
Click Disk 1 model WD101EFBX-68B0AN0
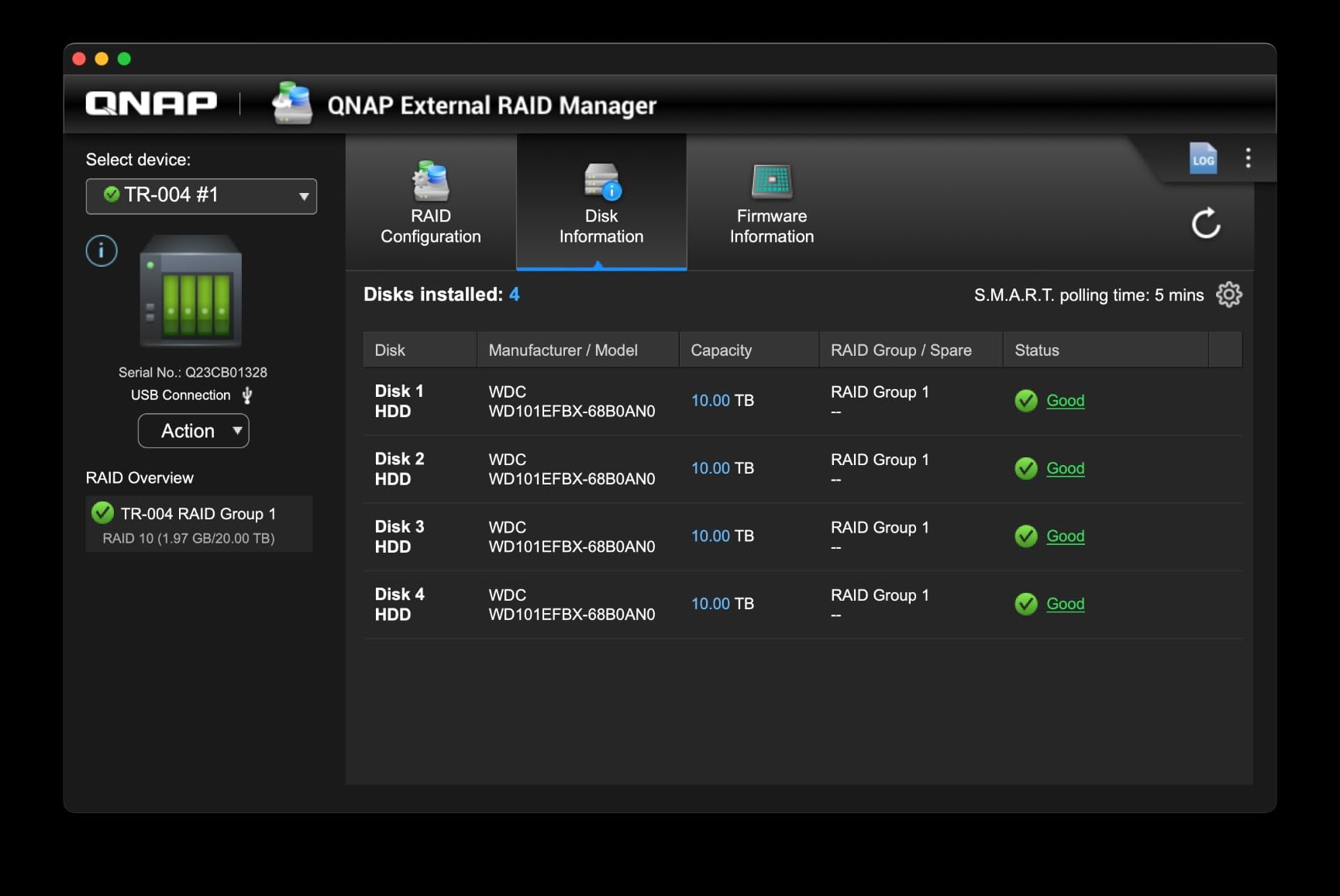(572, 412)
